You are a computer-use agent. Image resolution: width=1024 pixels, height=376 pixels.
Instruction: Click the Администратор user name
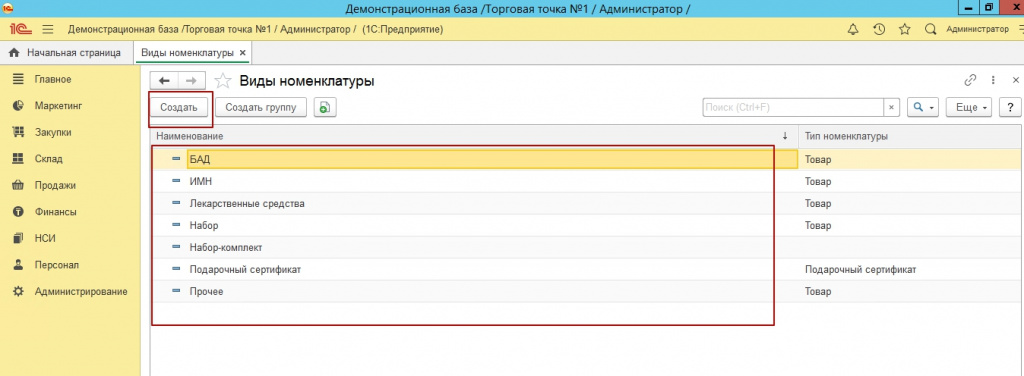coord(977,29)
